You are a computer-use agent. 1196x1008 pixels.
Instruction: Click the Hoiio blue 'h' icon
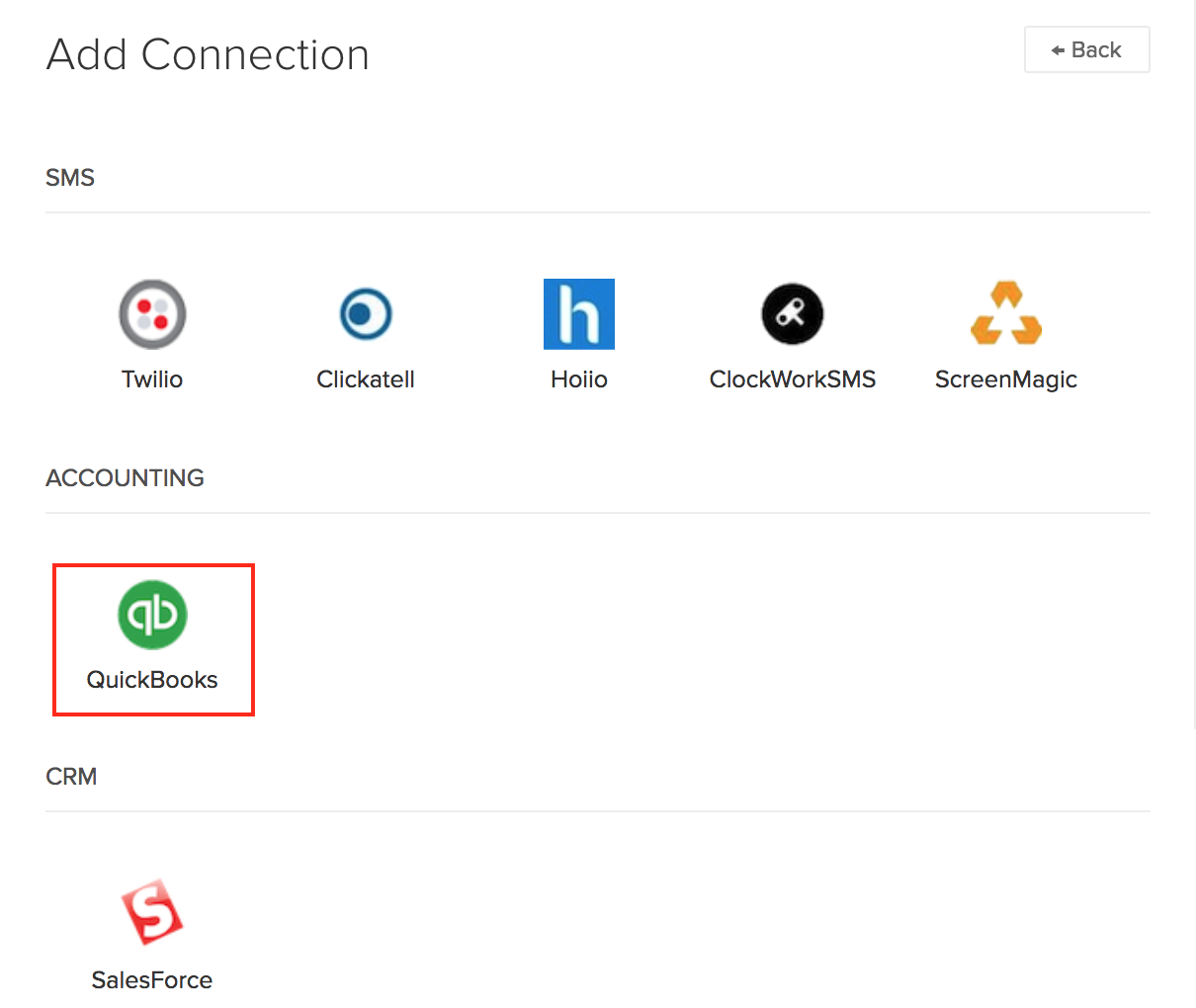point(578,313)
